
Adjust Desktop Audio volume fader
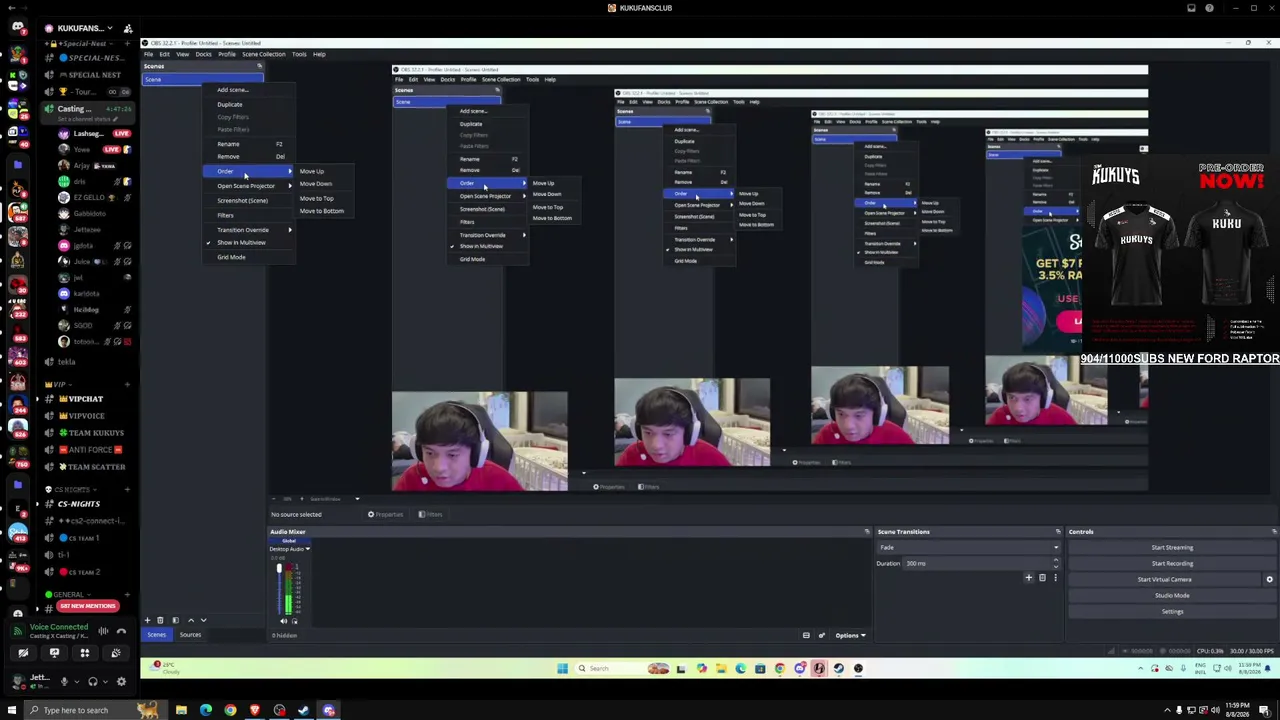pyautogui.click(x=279, y=591)
